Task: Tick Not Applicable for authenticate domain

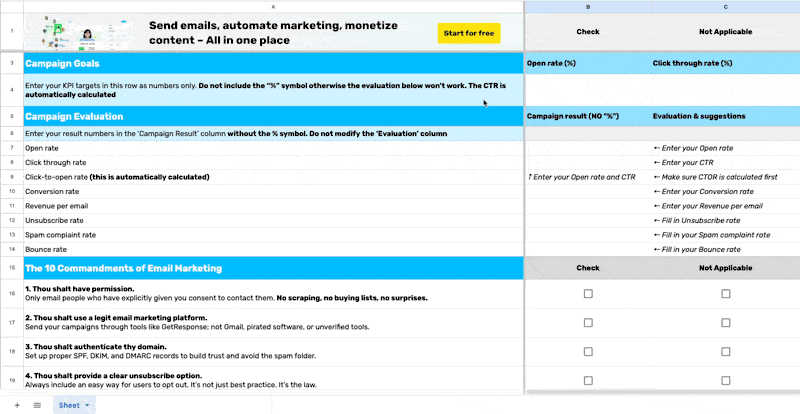Action: click(725, 352)
